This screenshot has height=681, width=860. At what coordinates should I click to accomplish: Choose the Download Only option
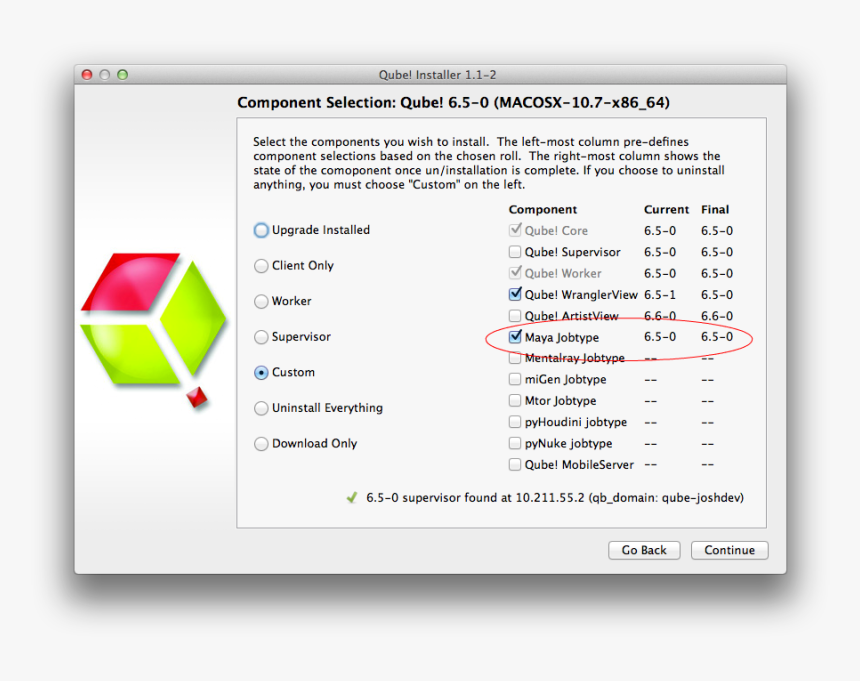point(261,444)
